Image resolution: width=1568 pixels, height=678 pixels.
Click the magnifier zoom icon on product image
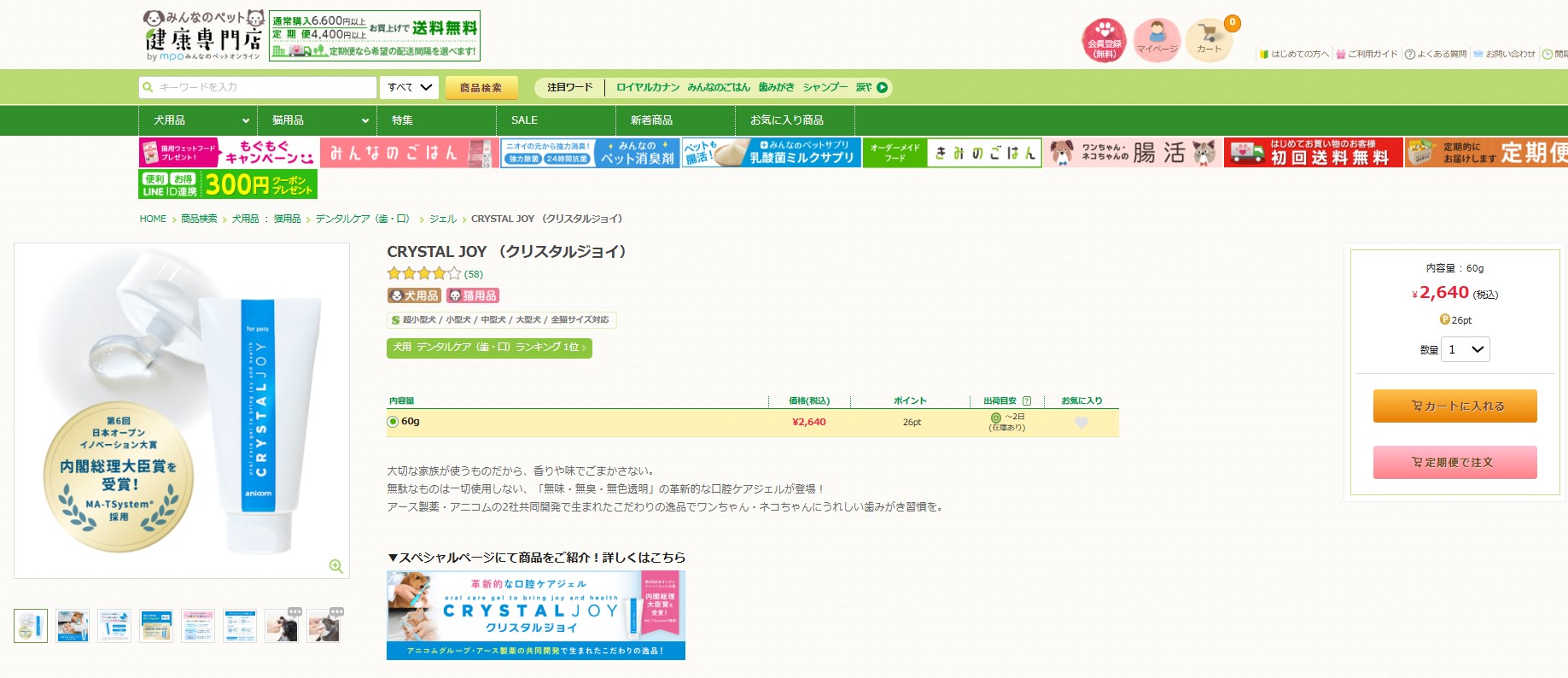coord(336,566)
